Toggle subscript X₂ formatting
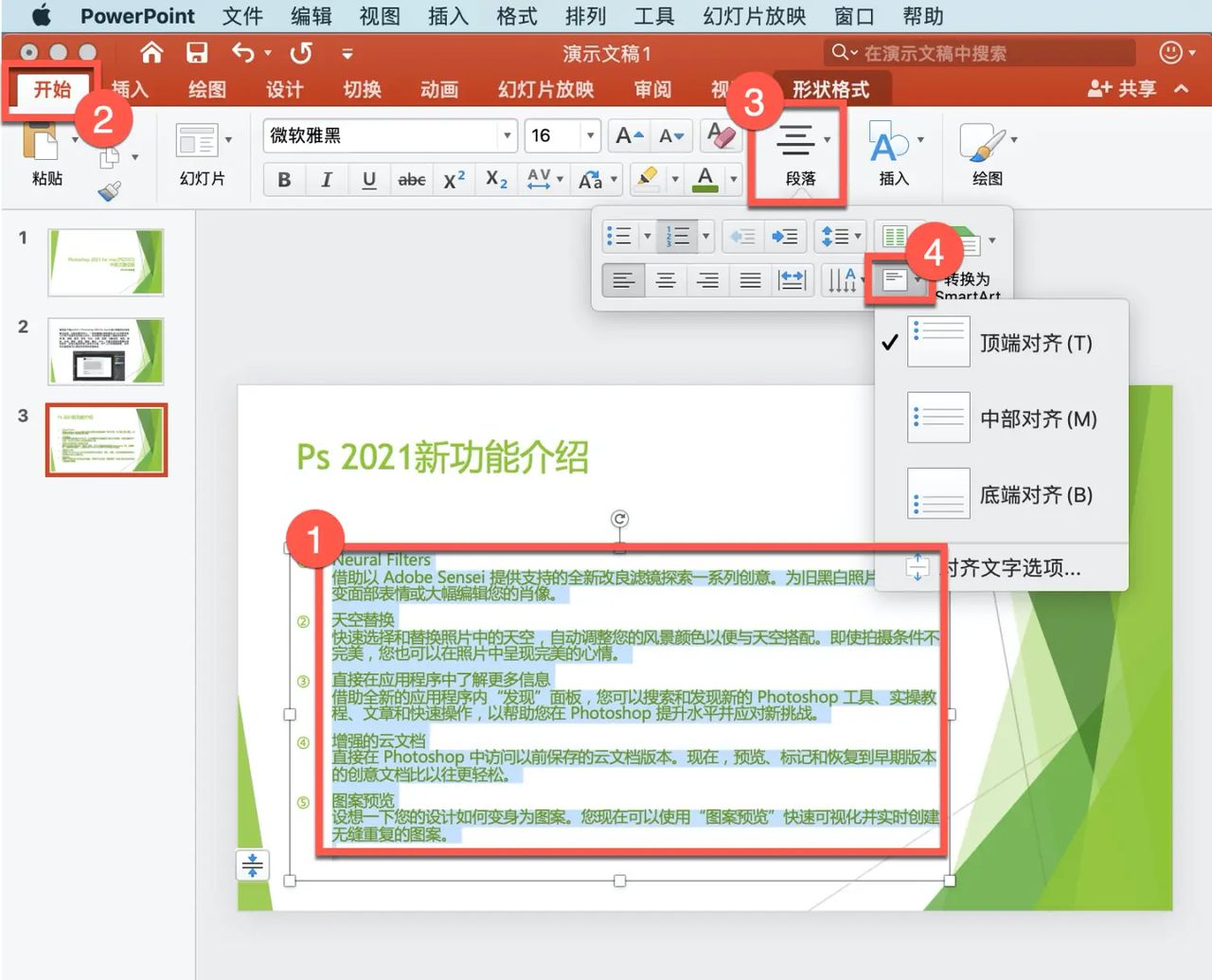 click(496, 180)
